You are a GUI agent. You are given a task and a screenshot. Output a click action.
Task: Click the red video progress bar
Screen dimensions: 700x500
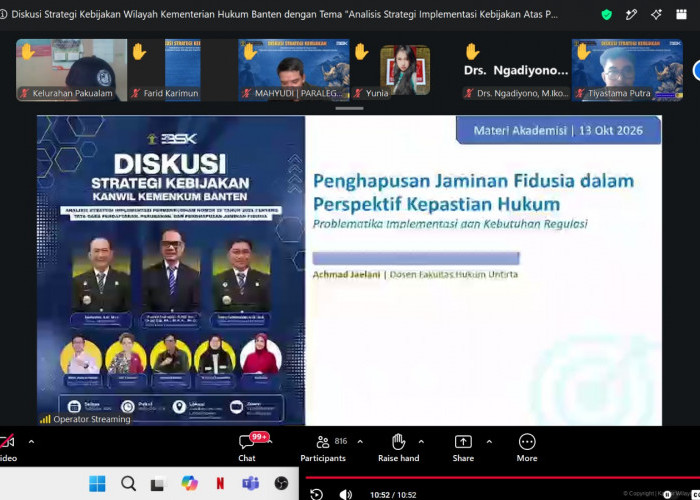pyautogui.click(x=503, y=478)
